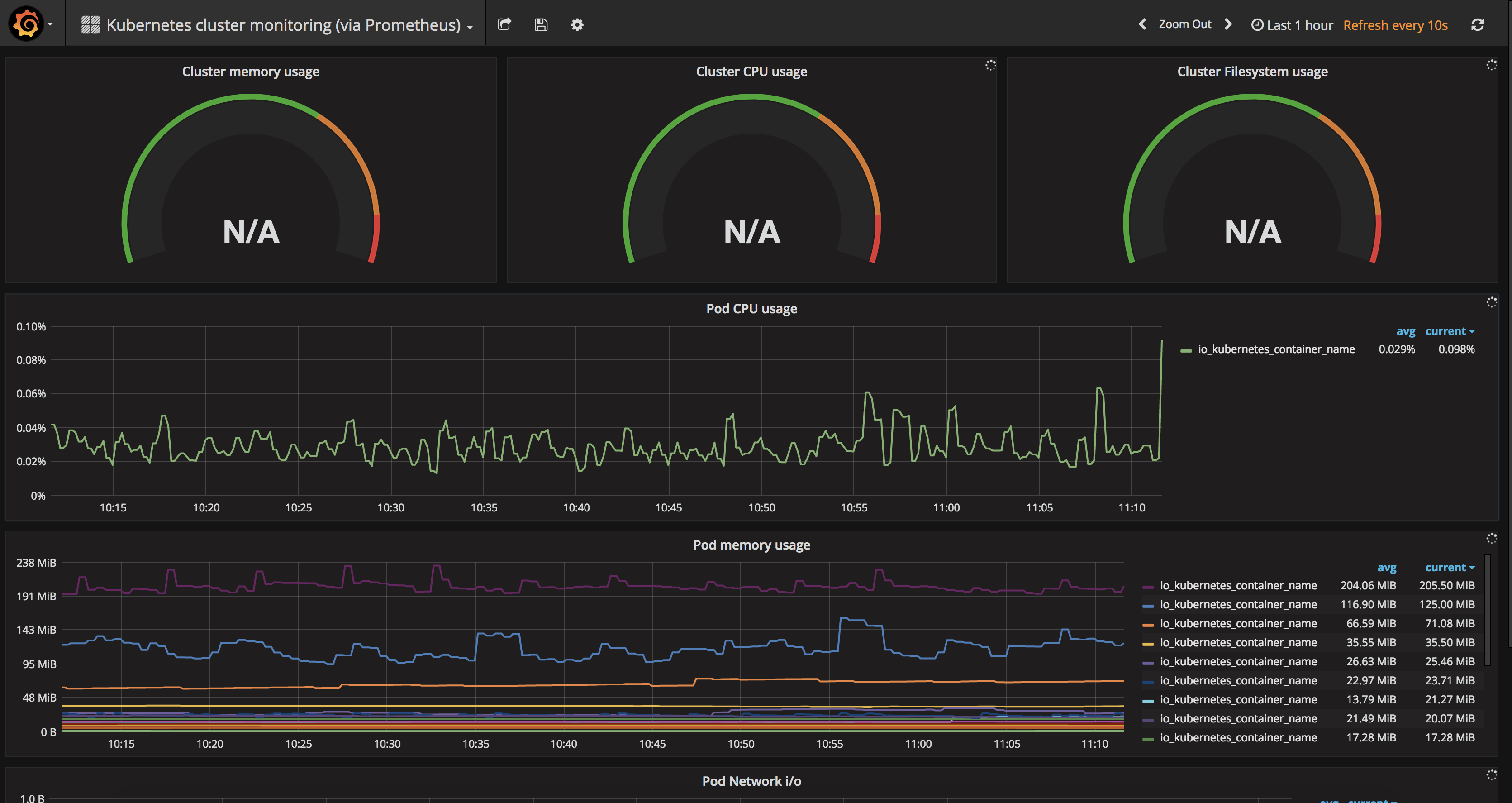Sort Pod CPU legend by avg
Image resolution: width=1512 pixels, height=803 pixels.
(x=1405, y=331)
